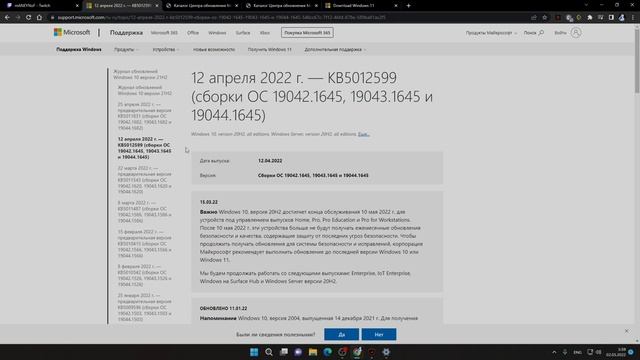Click release date value 12.04.2022
Screen dimensions: 640x360
tap(270, 161)
